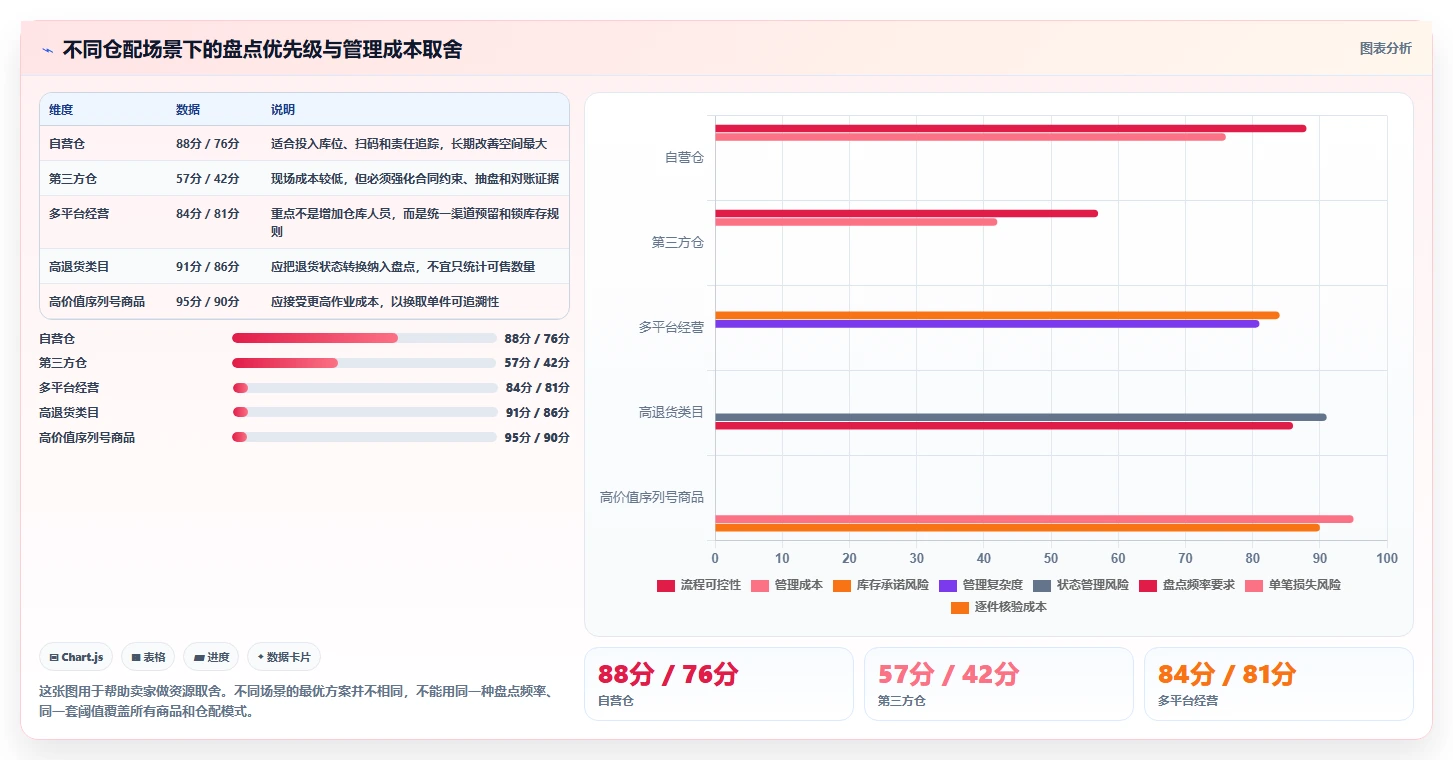Toggle the 盘点频率要求 legend entry
This screenshot has height=760, width=1453.
pyautogui.click(x=1187, y=585)
